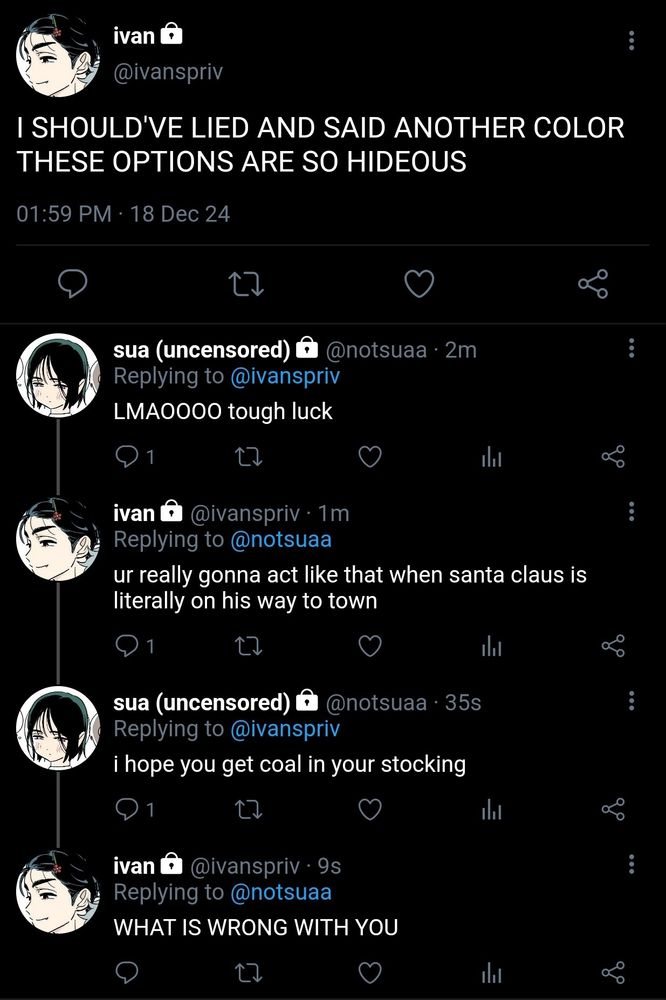Click @ivanspriv link in first sua reply
The image size is (666, 1000).
point(285,376)
